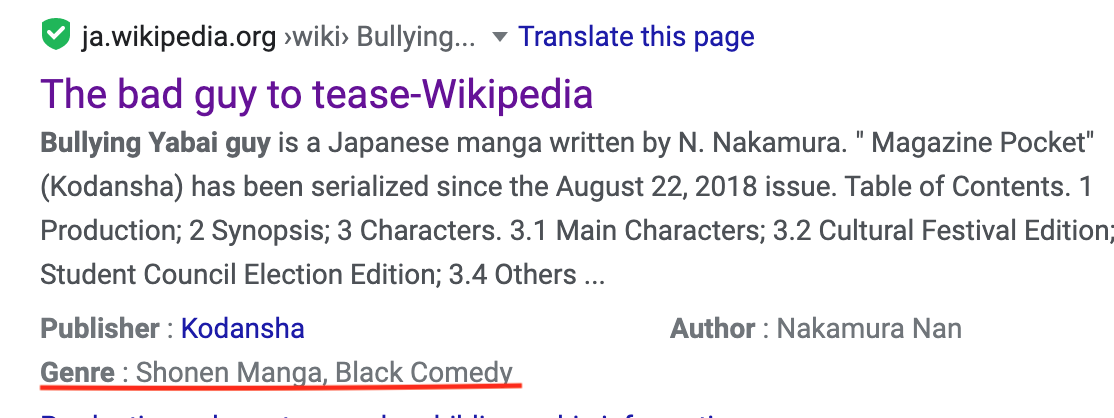Click the bold "Bullying Yabai guy" text
Viewport: 1114px width, 418px height.
(155, 143)
